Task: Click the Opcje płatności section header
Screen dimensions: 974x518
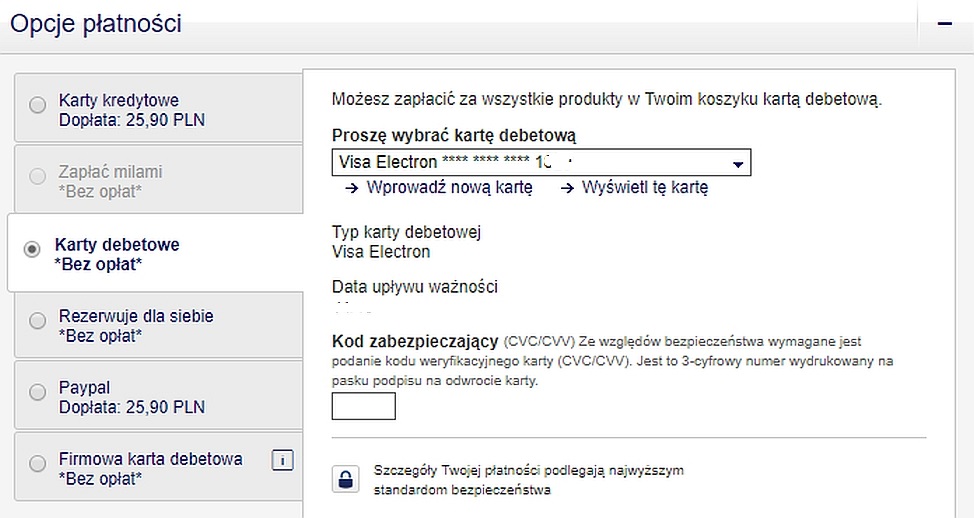Action: pyautogui.click(x=96, y=24)
